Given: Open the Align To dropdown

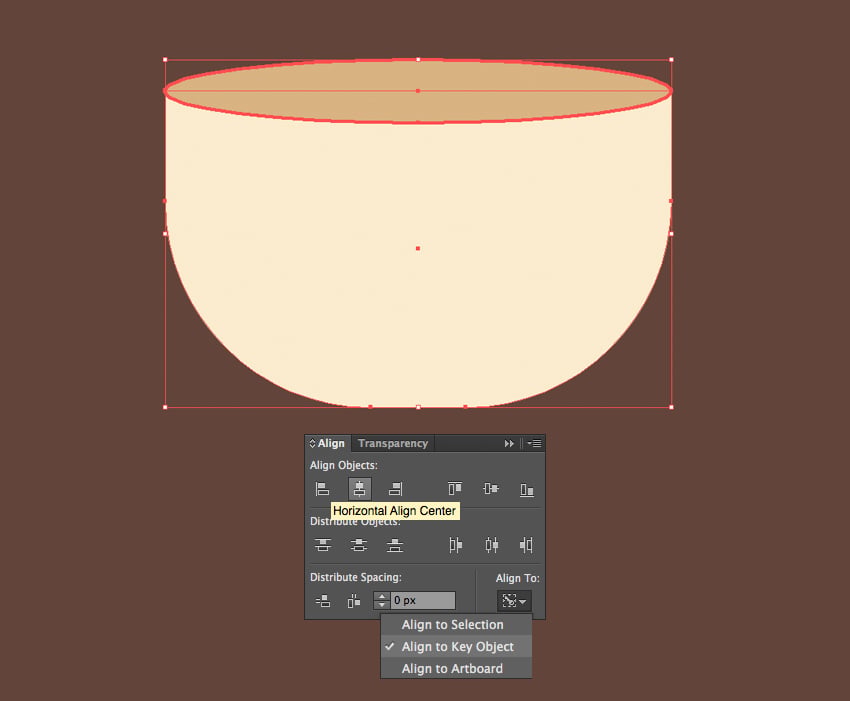Looking at the screenshot, I should 514,601.
